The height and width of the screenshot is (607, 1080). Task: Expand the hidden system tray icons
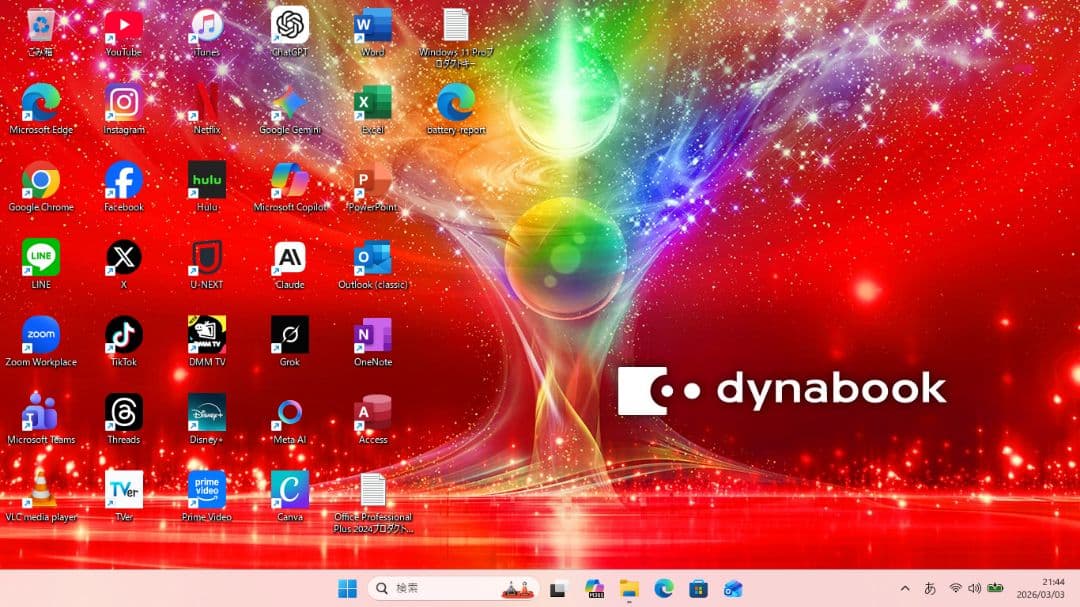click(x=905, y=588)
